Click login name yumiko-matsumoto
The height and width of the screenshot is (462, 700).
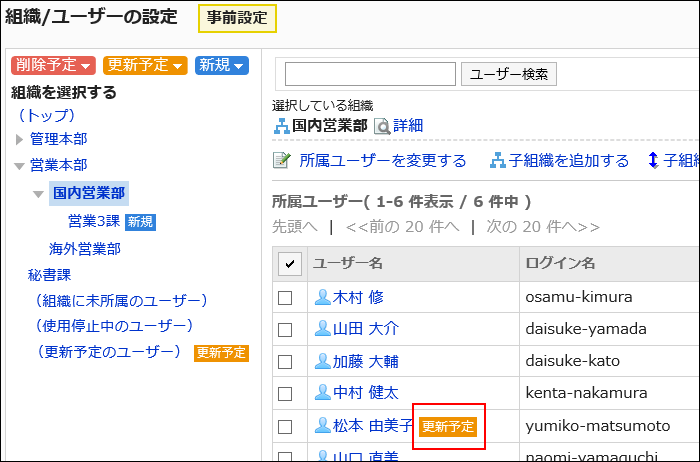(598, 426)
